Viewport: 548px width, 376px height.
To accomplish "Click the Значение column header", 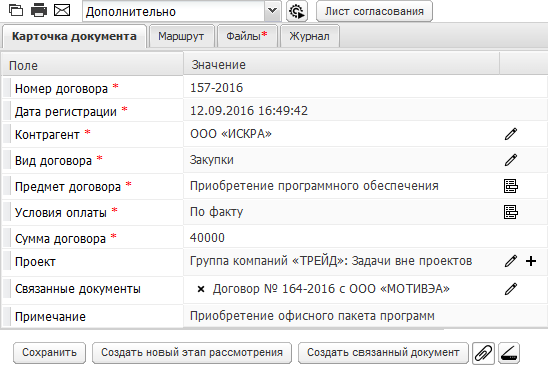I will pyautogui.click(x=341, y=65).
